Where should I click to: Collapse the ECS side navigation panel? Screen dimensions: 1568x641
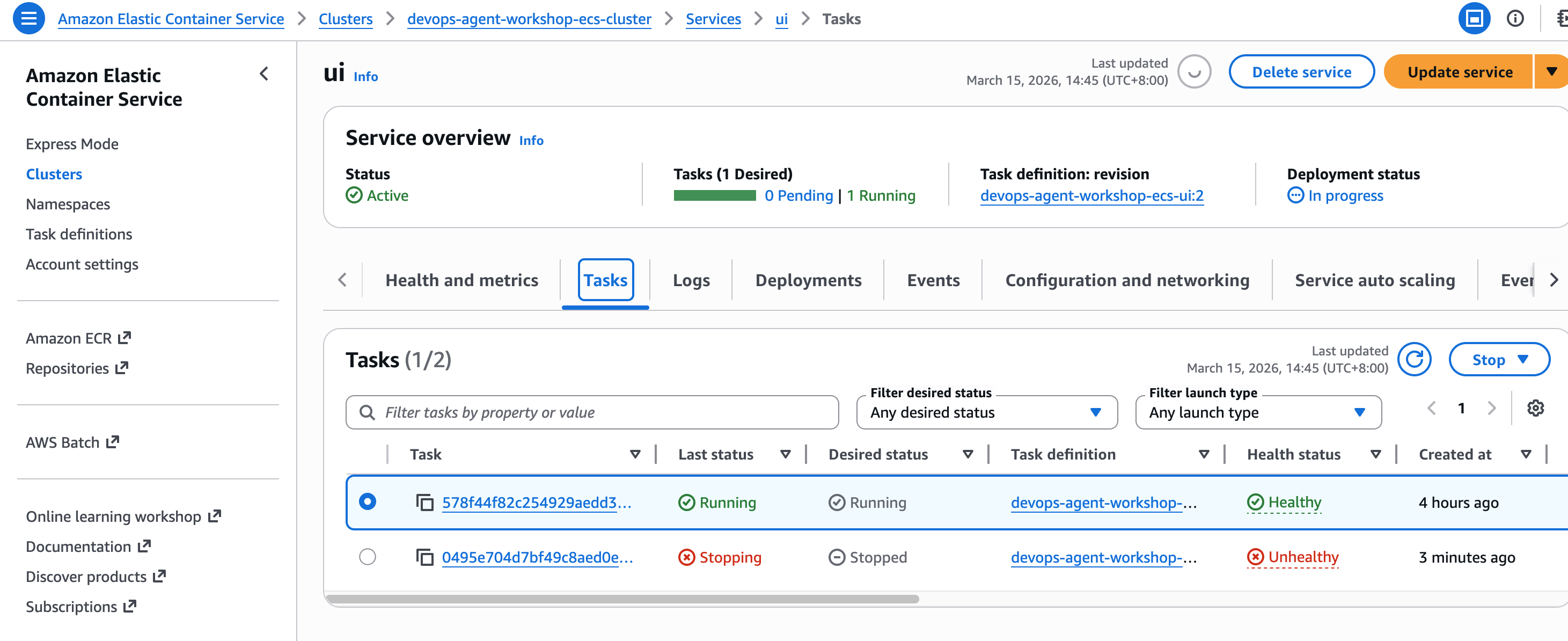[263, 74]
